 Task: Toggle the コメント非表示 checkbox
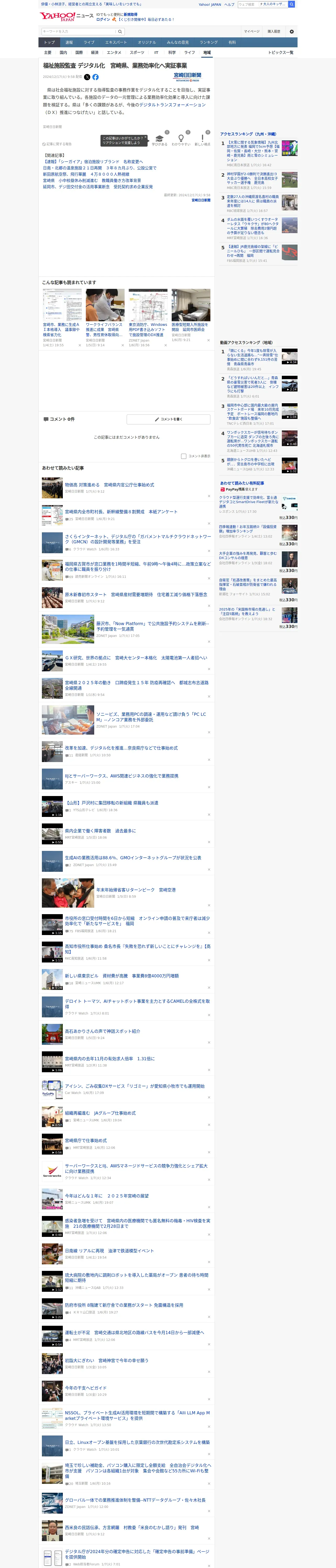183,456
